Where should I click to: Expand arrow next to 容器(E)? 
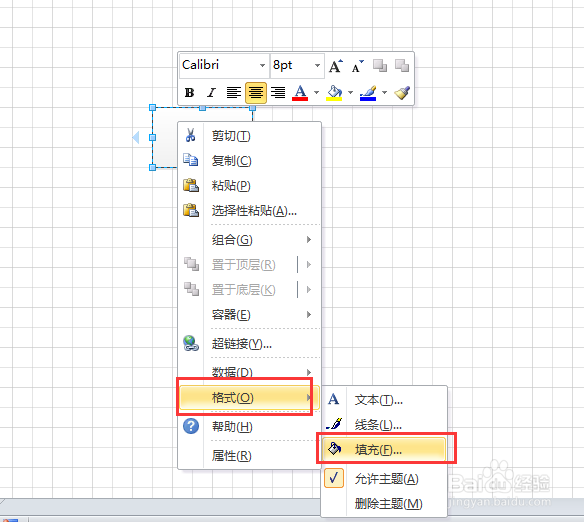tap(309, 315)
